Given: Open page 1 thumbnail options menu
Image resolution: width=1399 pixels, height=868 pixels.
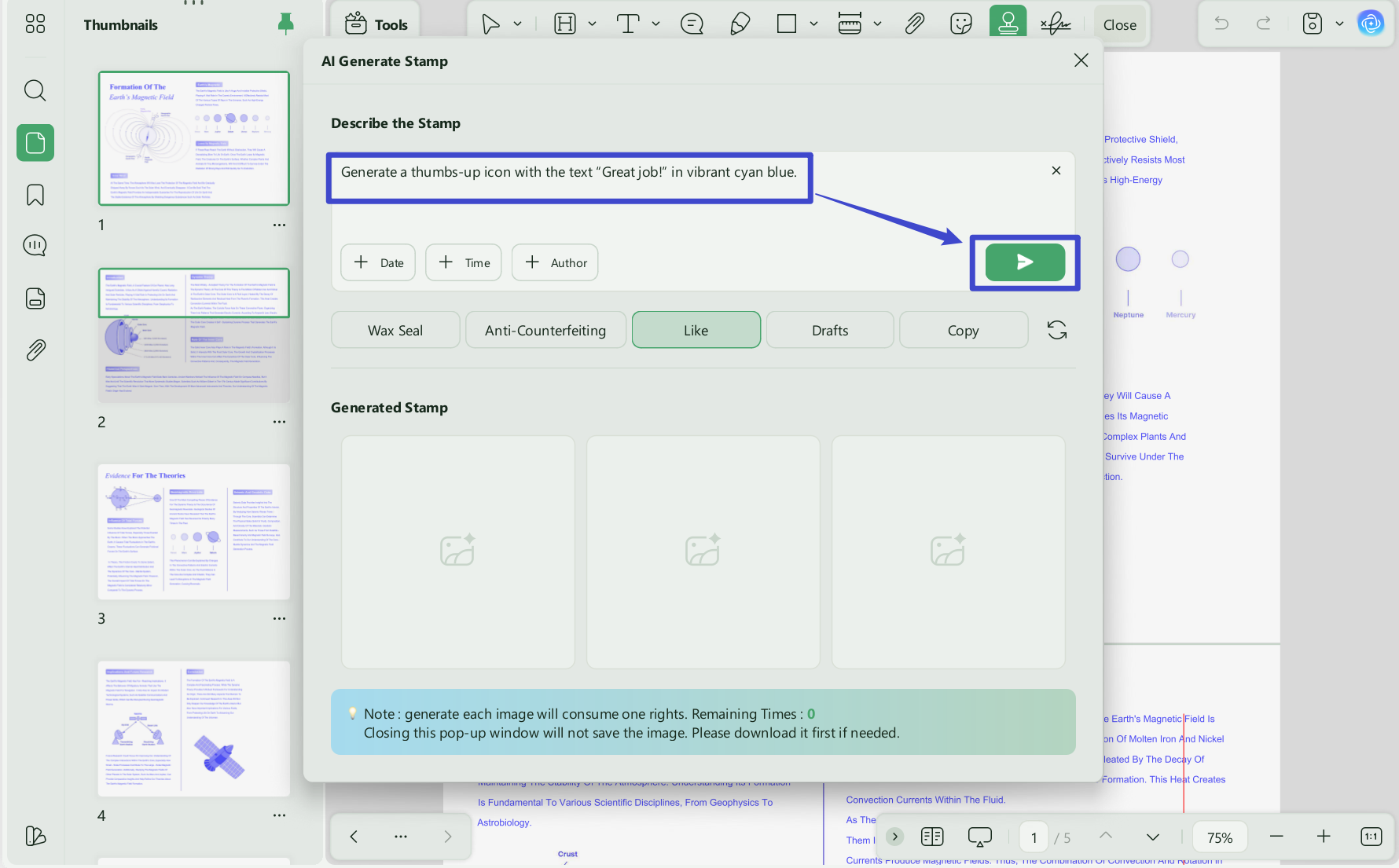Looking at the screenshot, I should [279, 225].
